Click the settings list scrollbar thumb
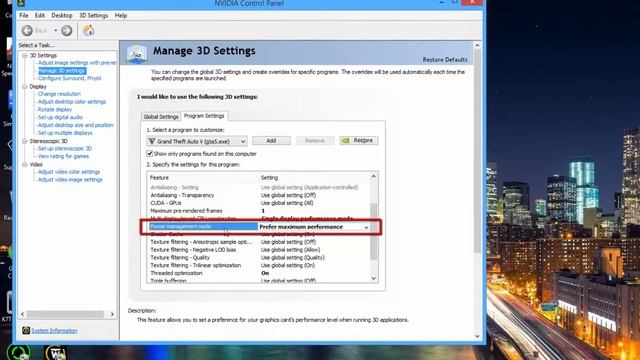 click(373, 231)
